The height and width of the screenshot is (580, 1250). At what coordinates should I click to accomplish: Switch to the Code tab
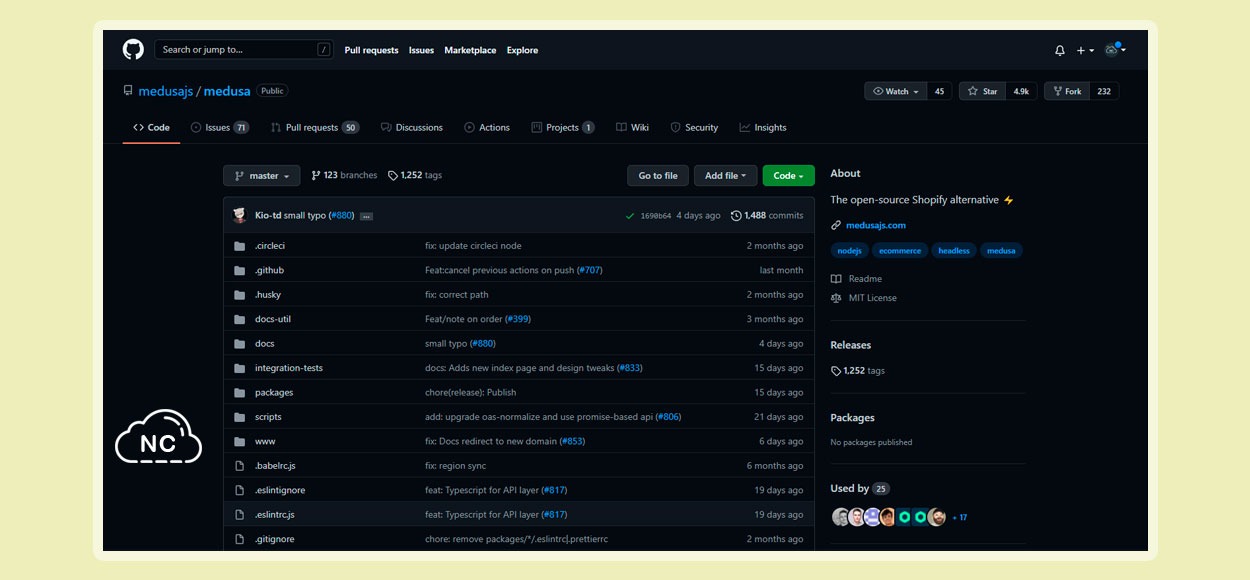coord(152,128)
